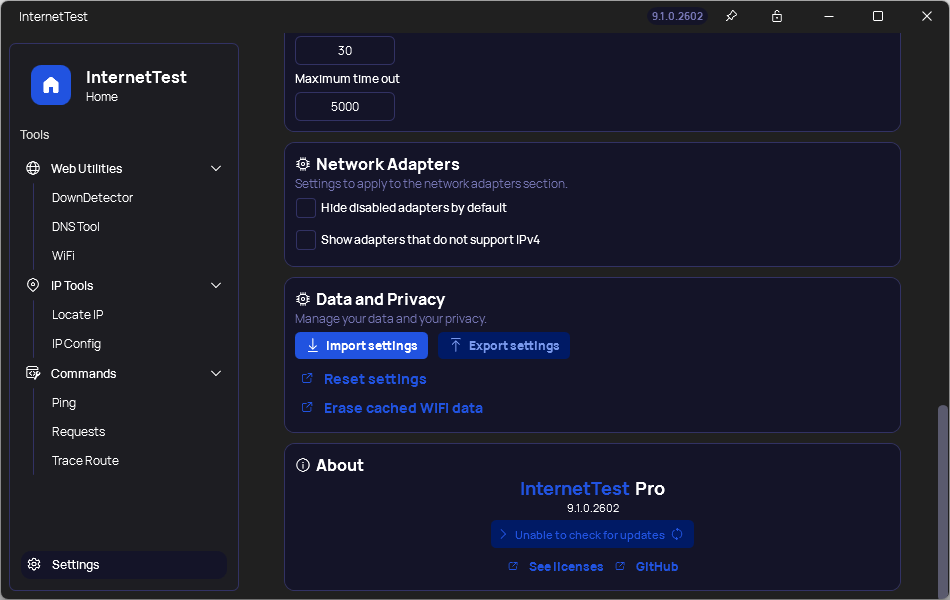This screenshot has width=950, height=600.
Task: Click the About info icon
Action: click(x=303, y=465)
